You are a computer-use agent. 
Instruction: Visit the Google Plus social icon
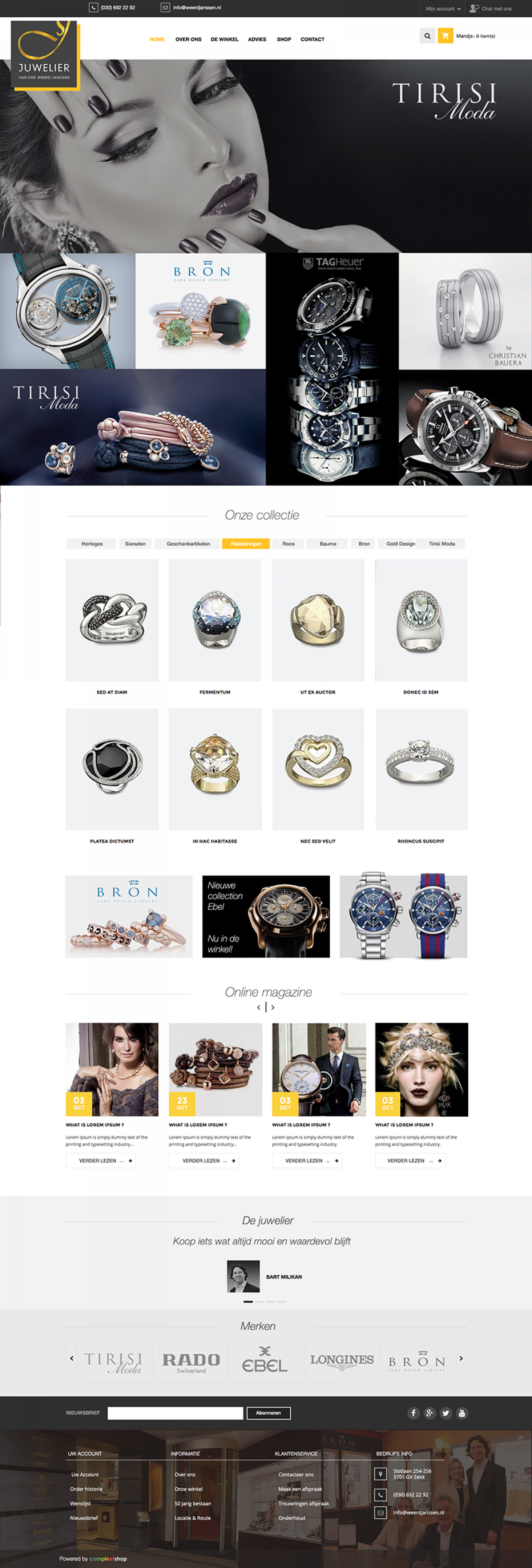coord(430,1413)
